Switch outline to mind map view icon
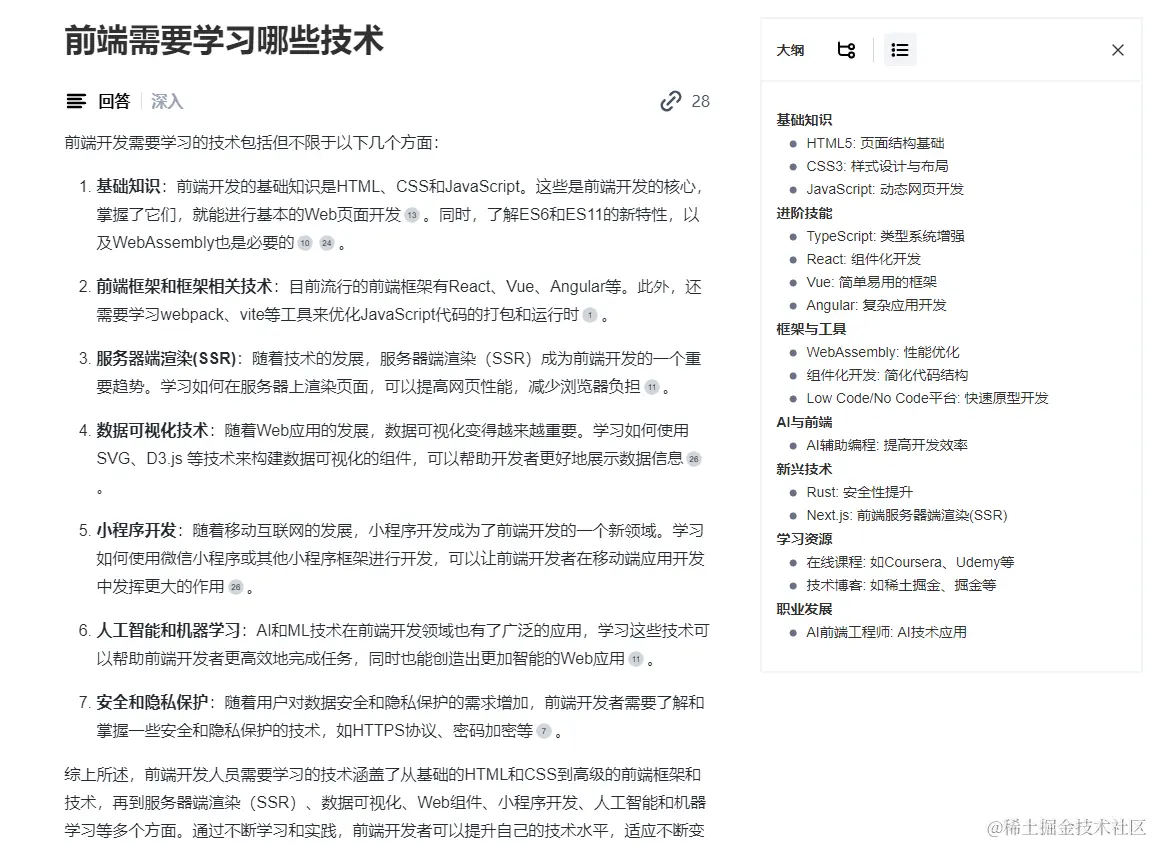The width and height of the screenshot is (1153, 844). 846,50
